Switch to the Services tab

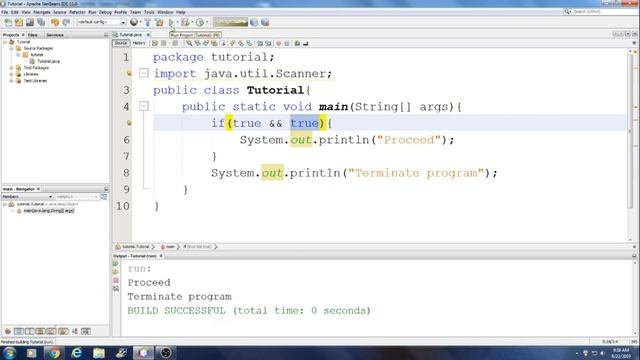55,35
